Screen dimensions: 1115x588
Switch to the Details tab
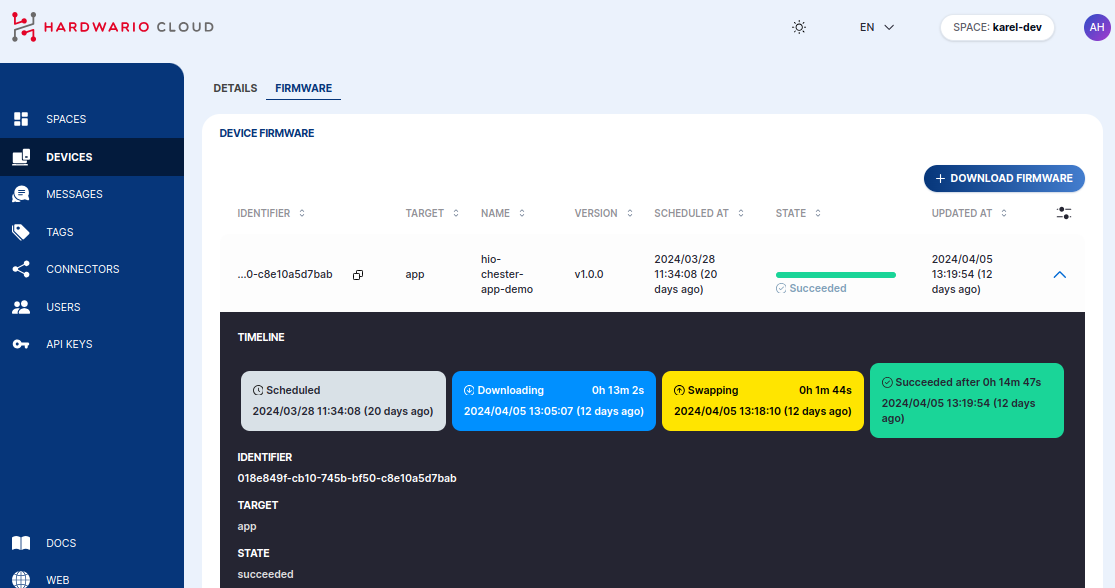[235, 88]
